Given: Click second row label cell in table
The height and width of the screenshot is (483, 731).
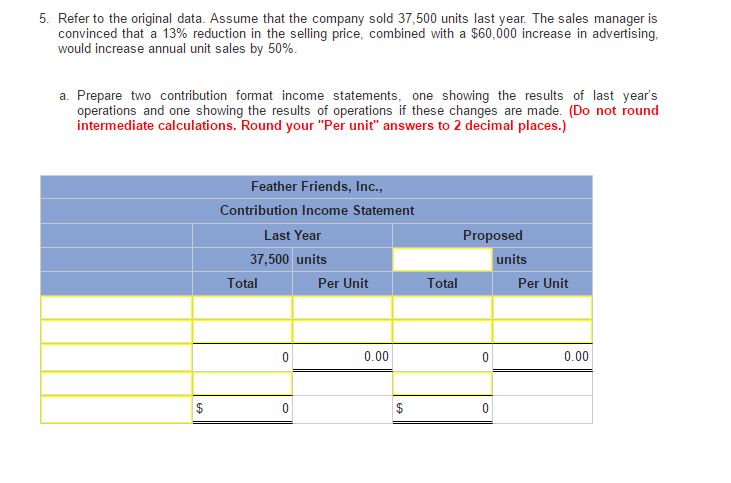Looking at the screenshot, I should coord(117,332).
